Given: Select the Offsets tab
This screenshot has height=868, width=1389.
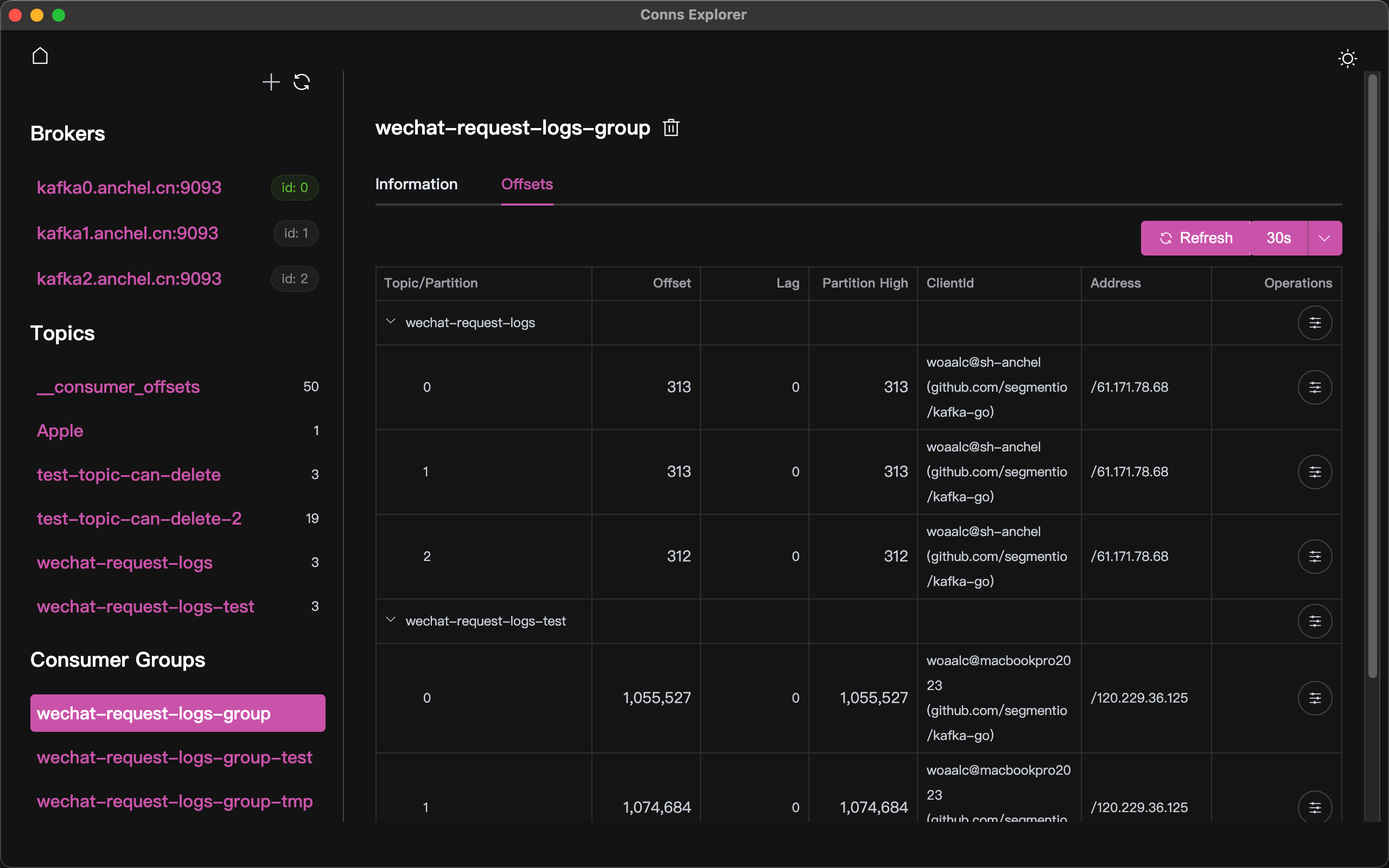Looking at the screenshot, I should pos(526,184).
